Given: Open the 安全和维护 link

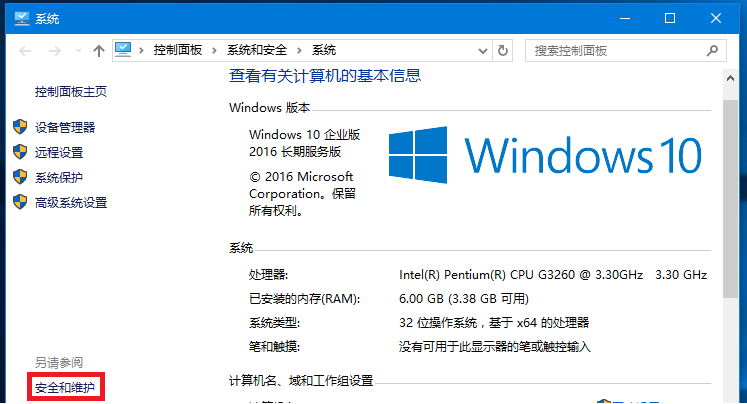Looking at the screenshot, I should click(x=65, y=387).
